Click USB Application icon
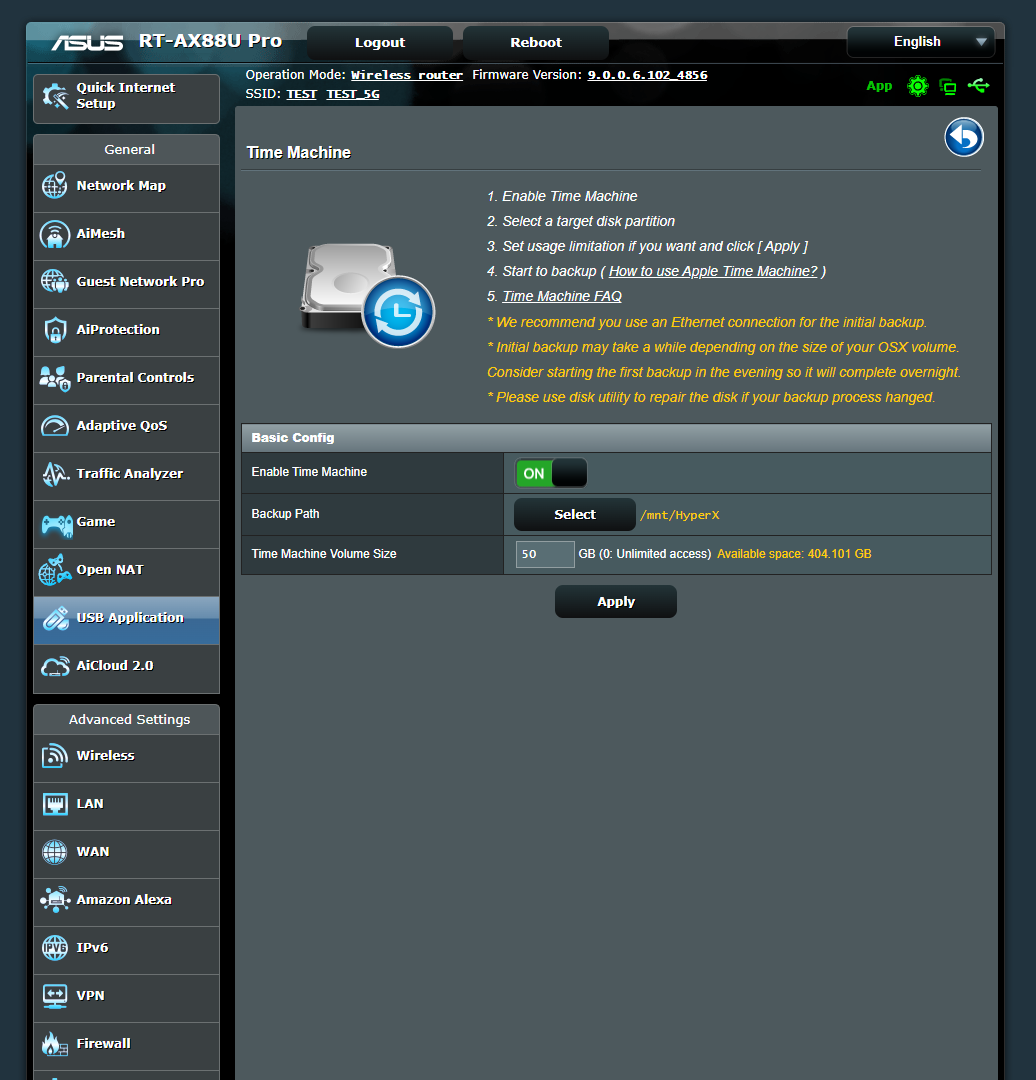 click(56, 619)
